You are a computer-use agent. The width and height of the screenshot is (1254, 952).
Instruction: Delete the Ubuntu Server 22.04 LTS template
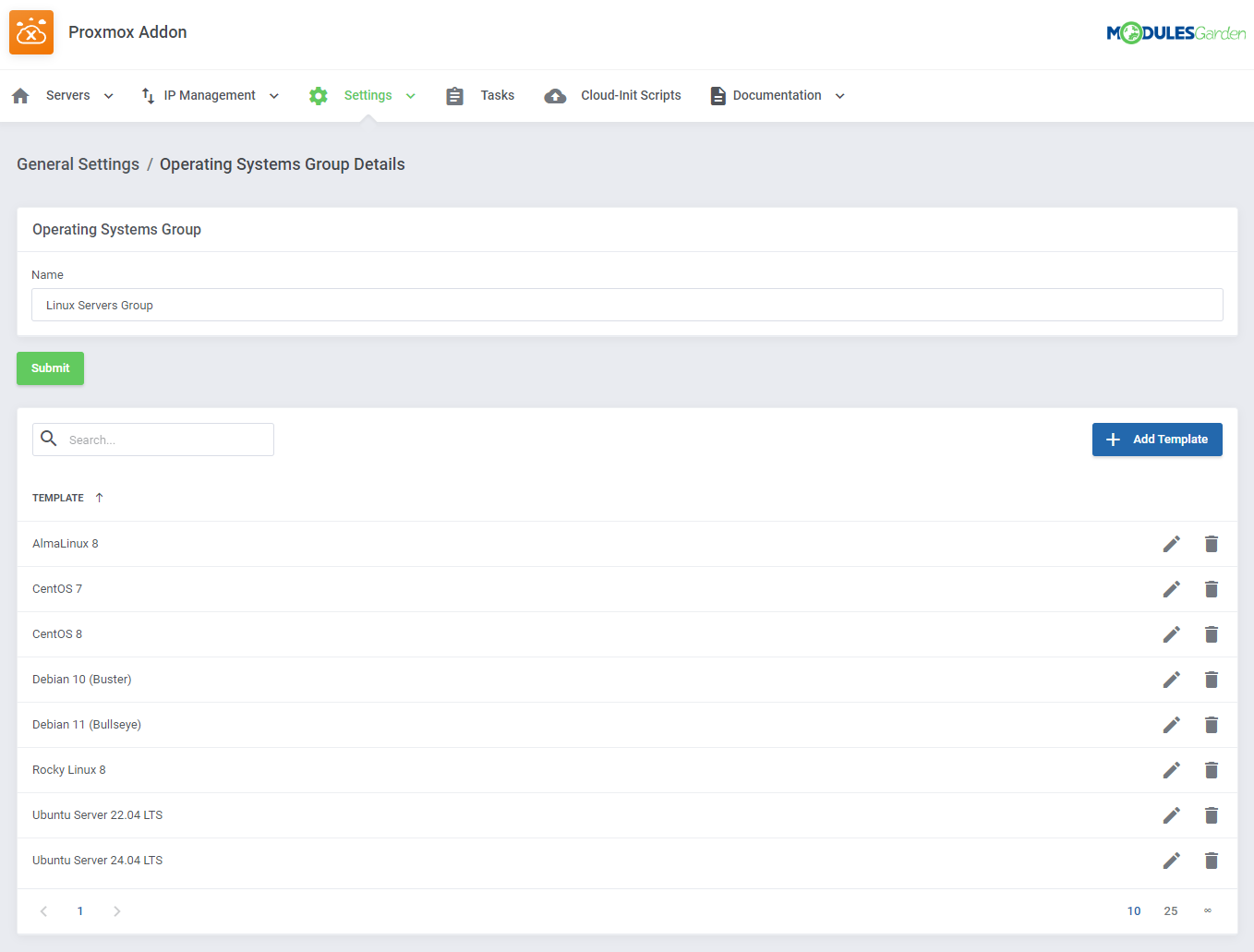click(1212, 815)
